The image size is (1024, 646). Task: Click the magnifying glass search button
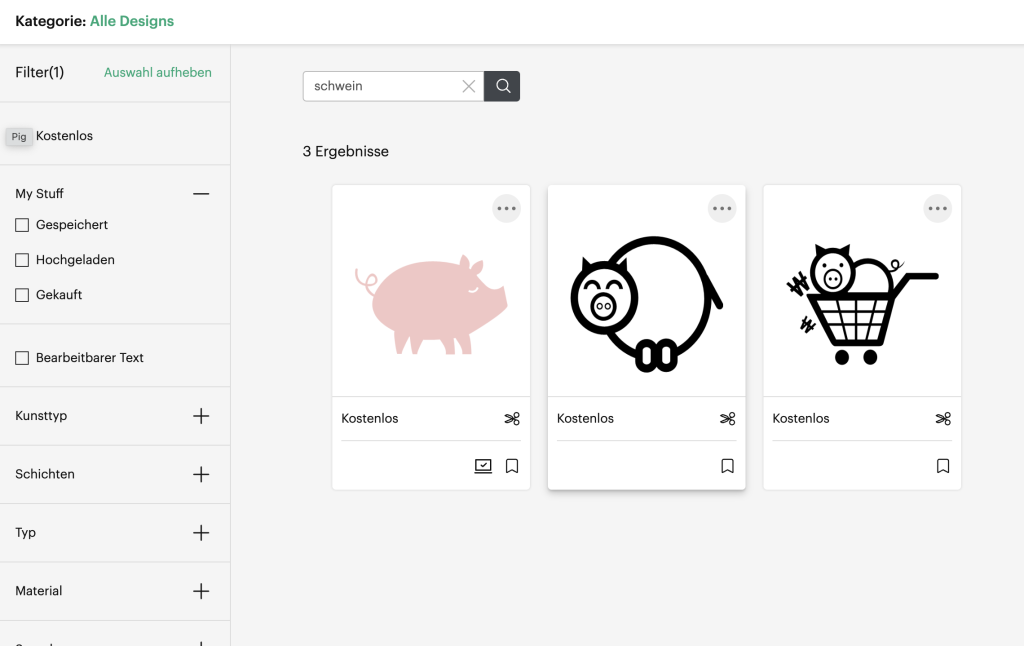[502, 86]
